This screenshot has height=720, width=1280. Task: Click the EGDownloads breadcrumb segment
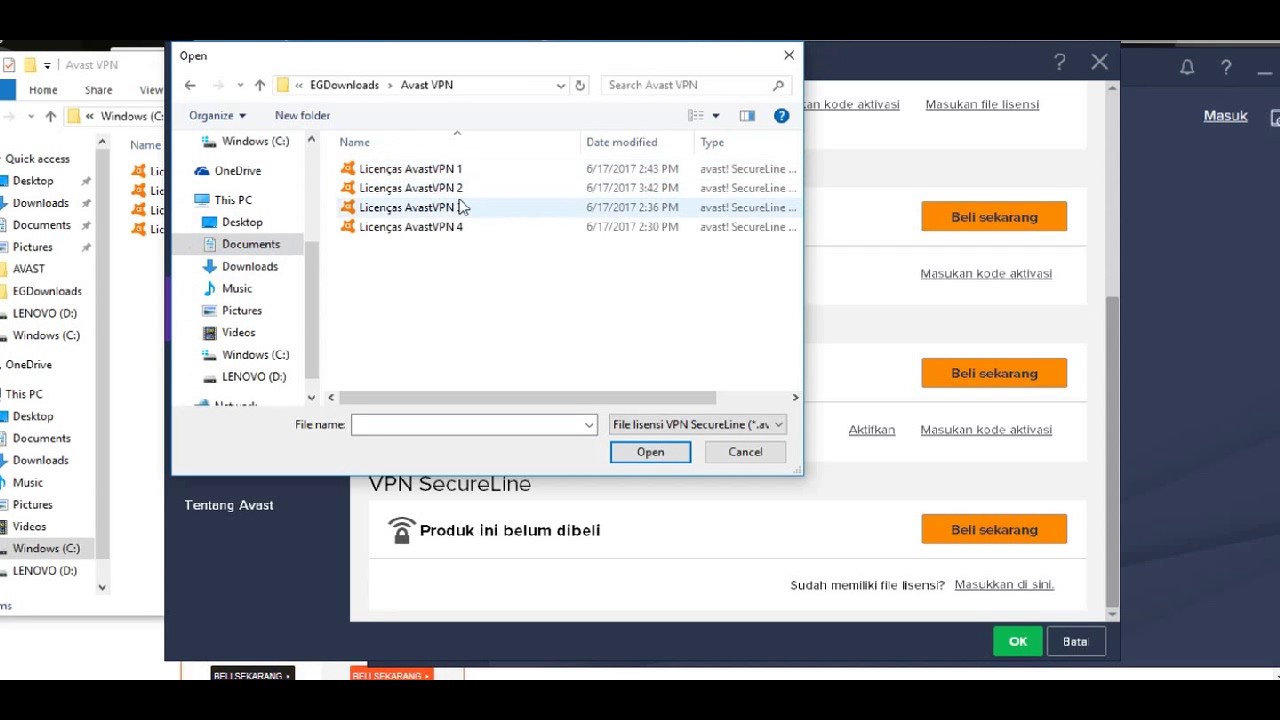[x=344, y=85]
